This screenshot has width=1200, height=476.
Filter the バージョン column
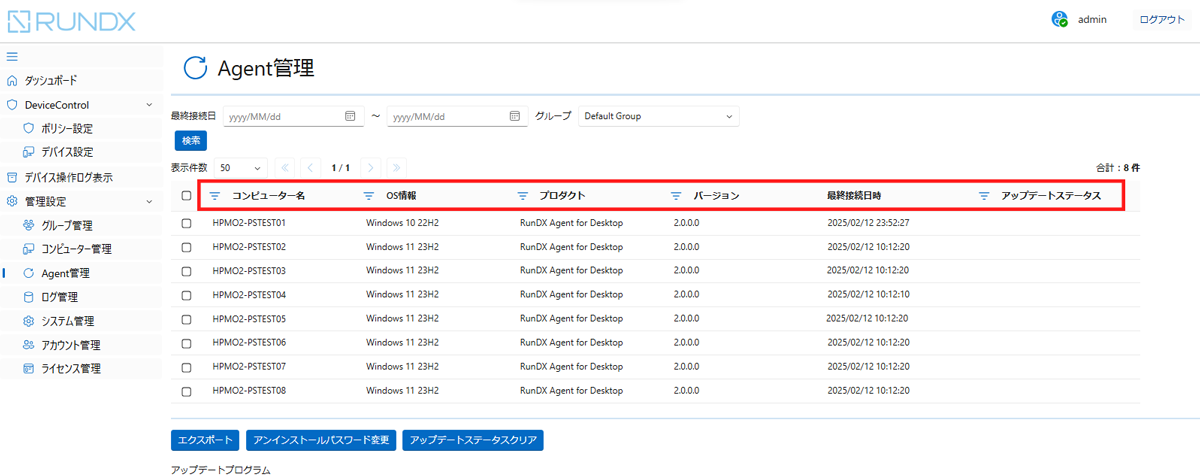pos(676,196)
